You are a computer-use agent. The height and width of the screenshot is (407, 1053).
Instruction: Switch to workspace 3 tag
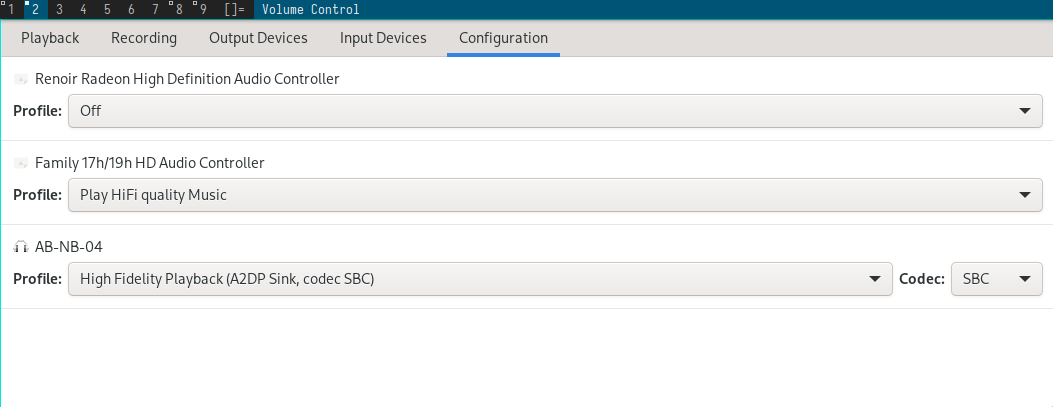pos(60,9)
